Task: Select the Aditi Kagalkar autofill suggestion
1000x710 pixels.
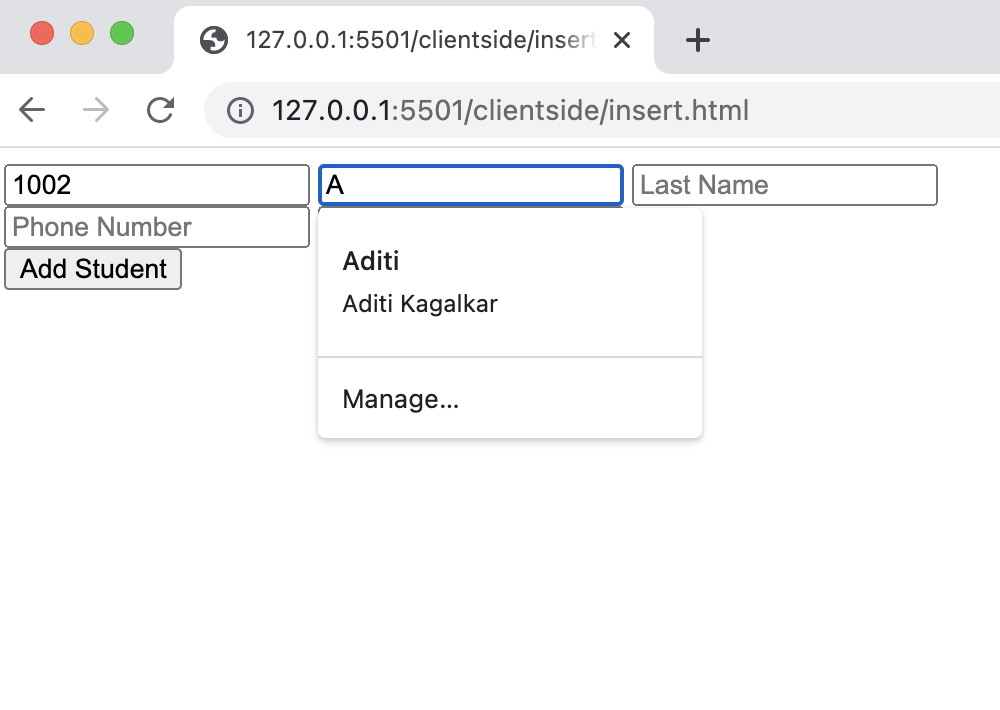Action: click(x=420, y=303)
